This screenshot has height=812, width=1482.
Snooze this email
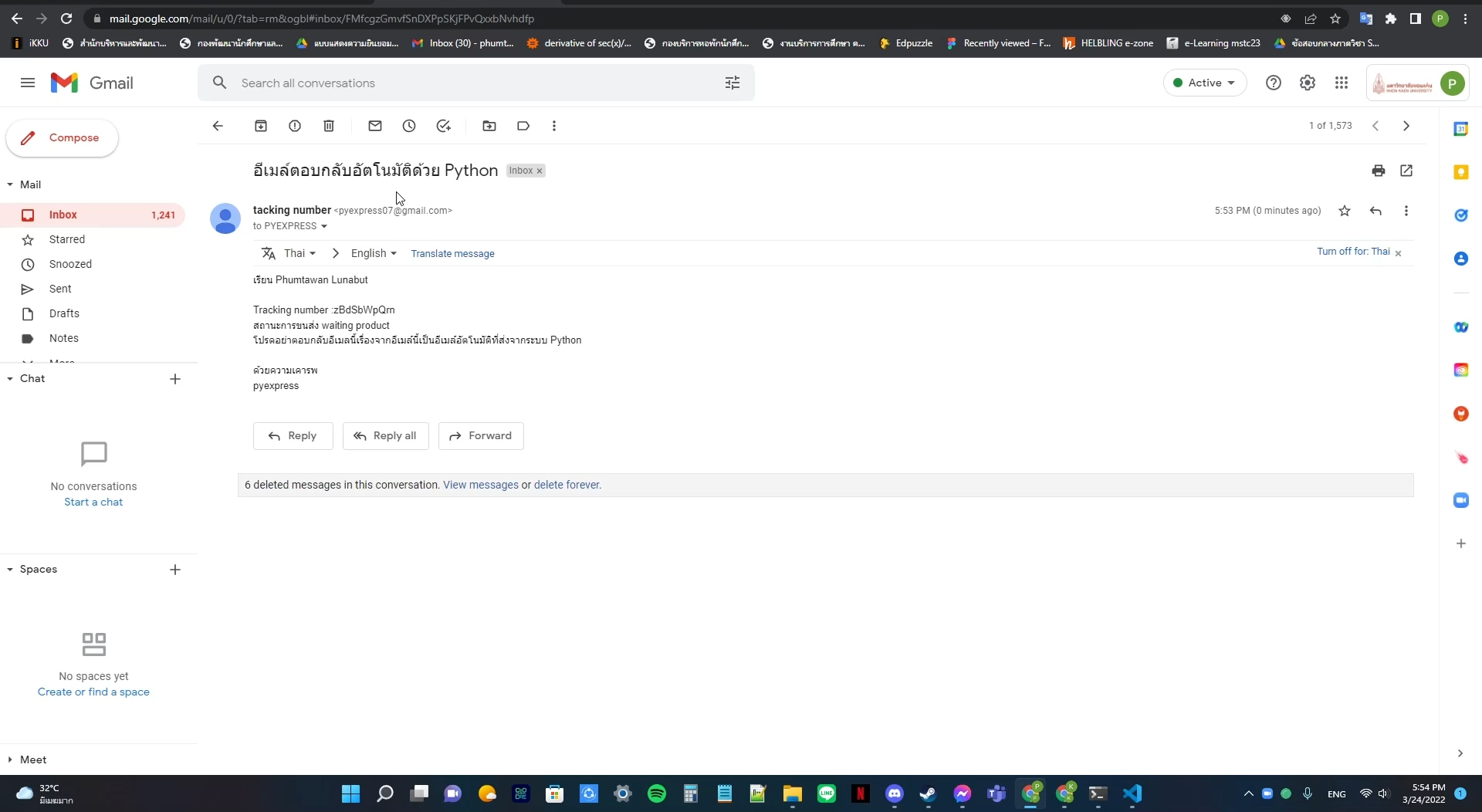click(x=409, y=126)
